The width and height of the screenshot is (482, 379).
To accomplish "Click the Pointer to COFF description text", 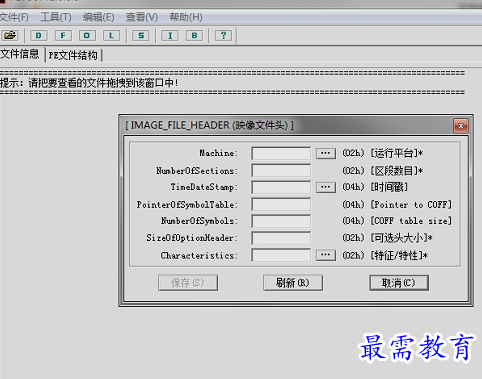I will [x=411, y=204].
